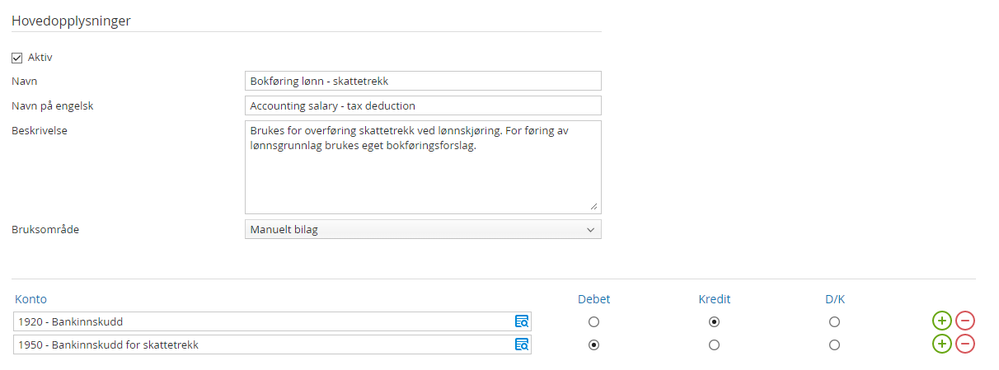Remove the 1950 skattetrekk line
This screenshot has height=370, width=999.
[x=965, y=345]
